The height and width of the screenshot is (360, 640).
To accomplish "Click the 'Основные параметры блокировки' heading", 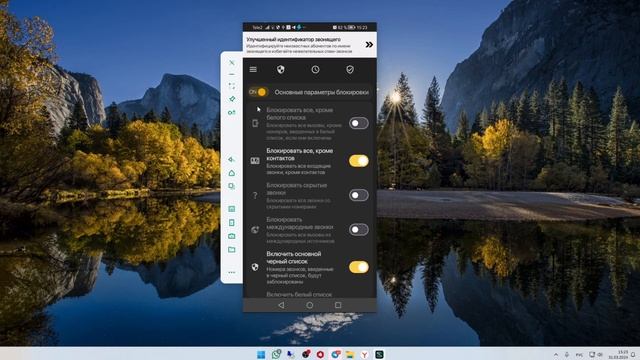I will pos(322,92).
